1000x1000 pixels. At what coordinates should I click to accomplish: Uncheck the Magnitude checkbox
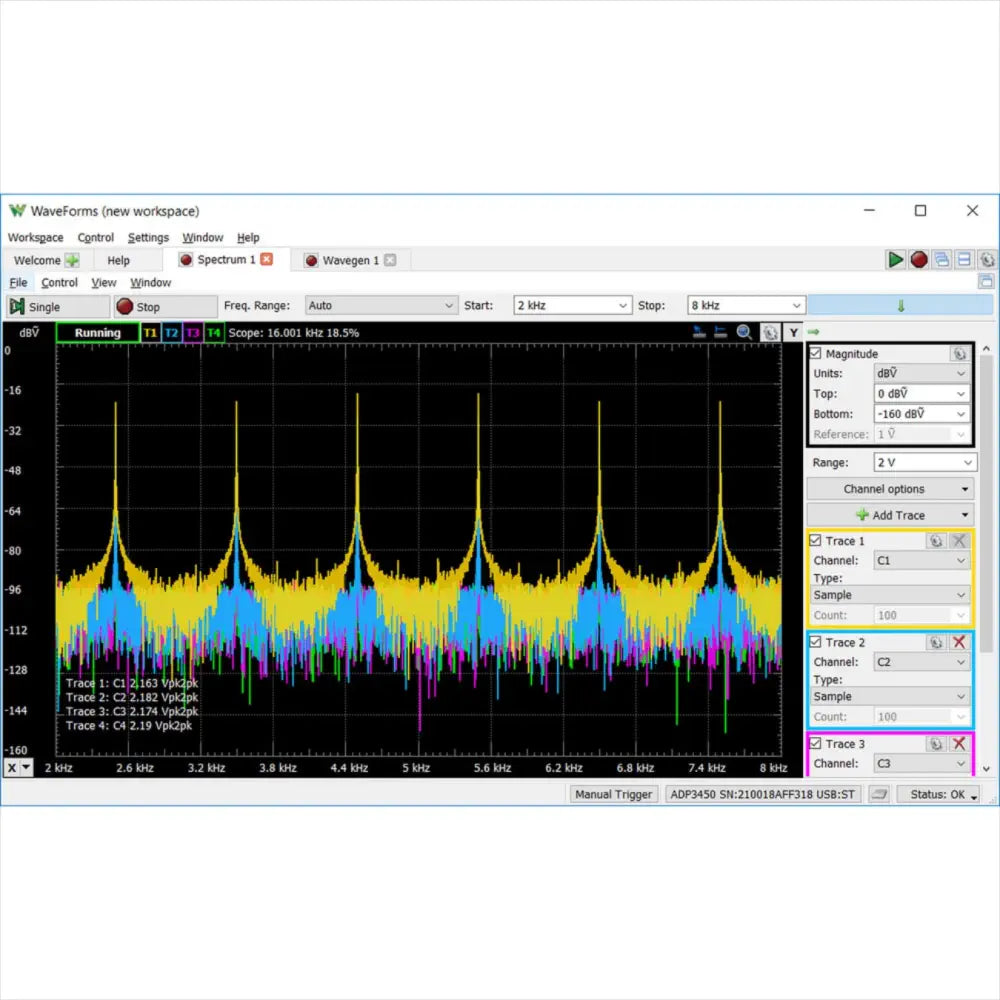click(816, 354)
